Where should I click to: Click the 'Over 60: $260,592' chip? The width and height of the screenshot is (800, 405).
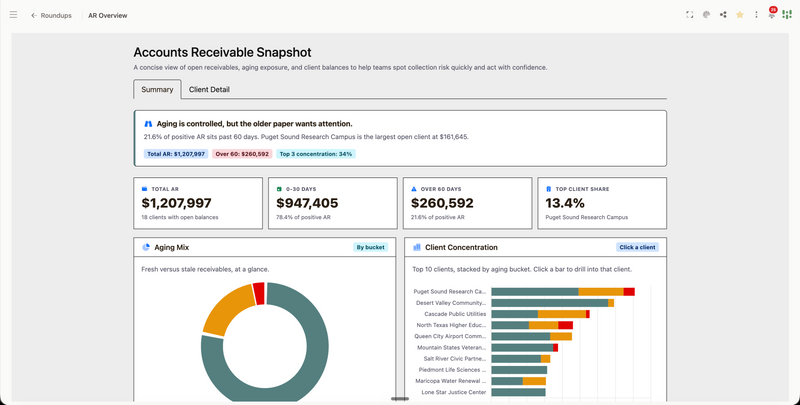(242, 154)
